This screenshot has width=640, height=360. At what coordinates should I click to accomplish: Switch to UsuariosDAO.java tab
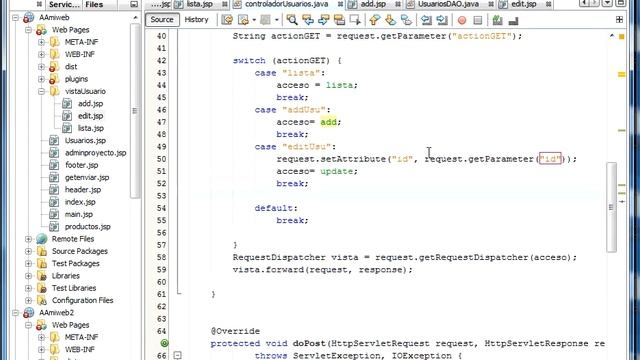click(448, 4)
